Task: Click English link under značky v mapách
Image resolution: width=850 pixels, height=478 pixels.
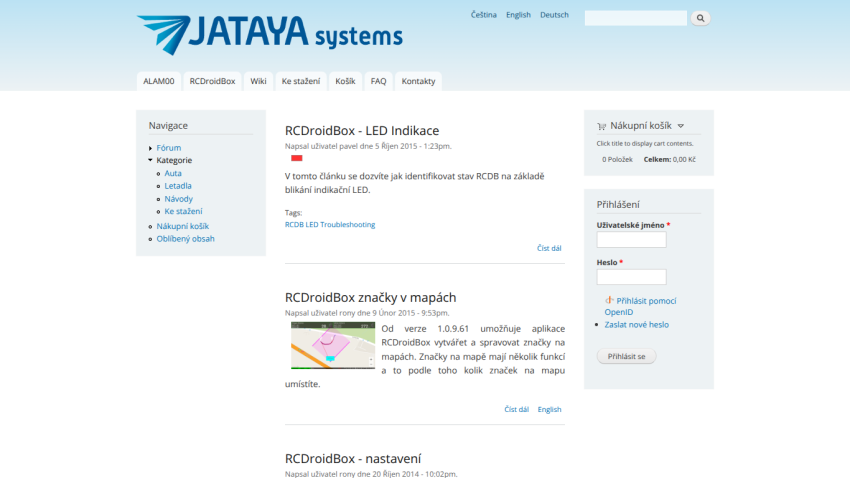Action: pyautogui.click(x=549, y=409)
